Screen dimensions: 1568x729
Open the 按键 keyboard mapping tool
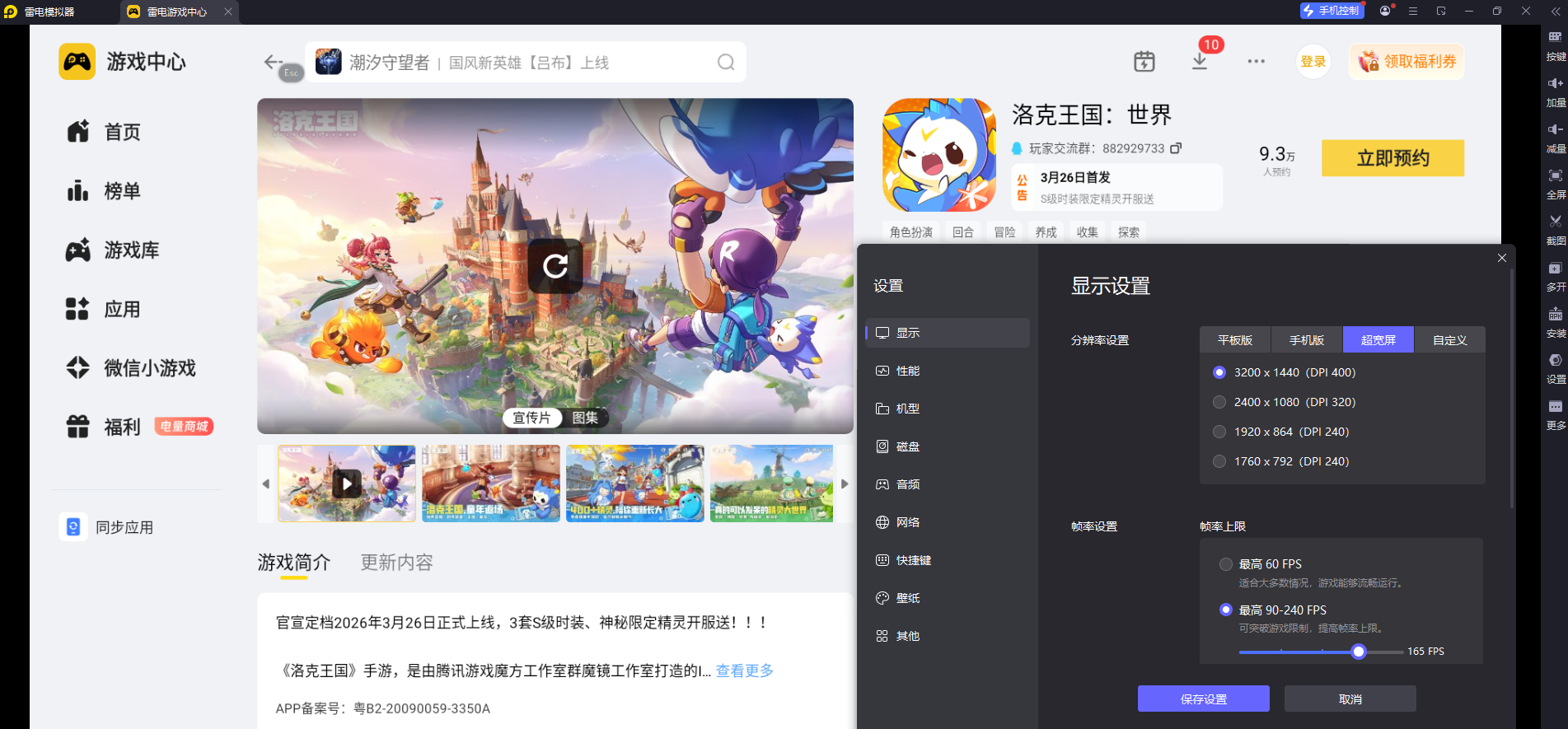tap(1556, 46)
